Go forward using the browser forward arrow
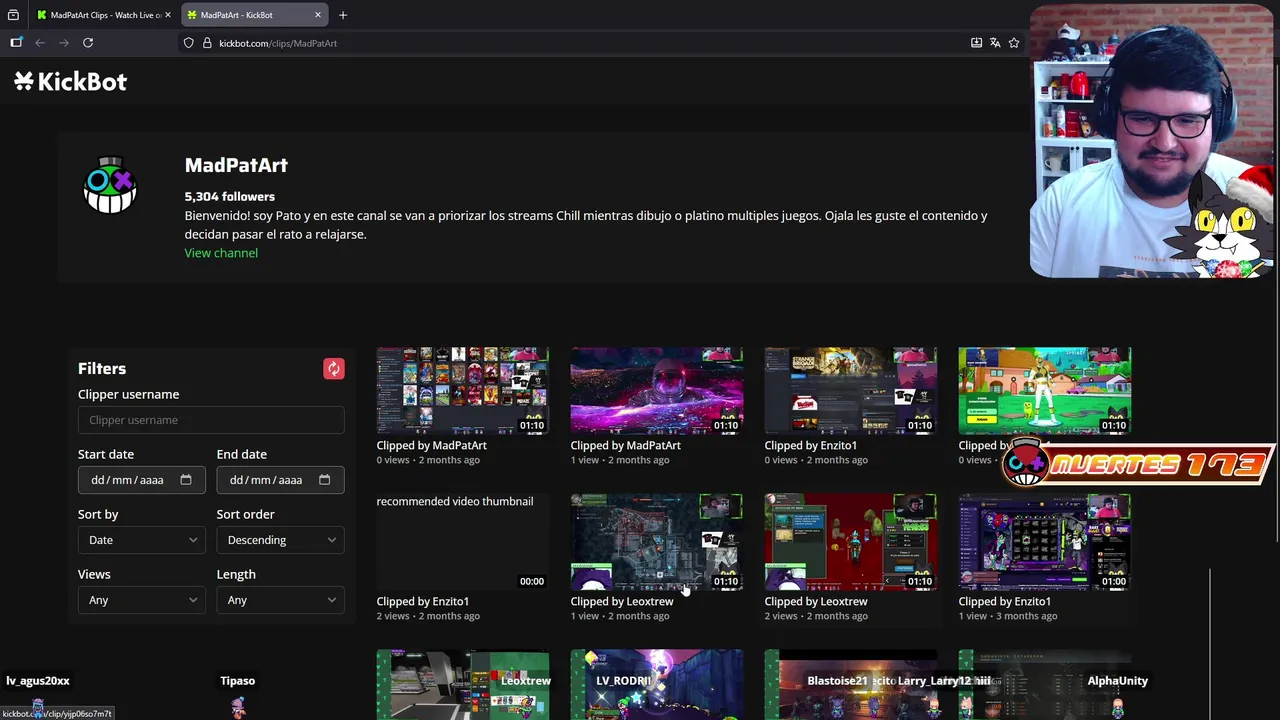Viewport: 1280px width, 720px height. (x=64, y=43)
